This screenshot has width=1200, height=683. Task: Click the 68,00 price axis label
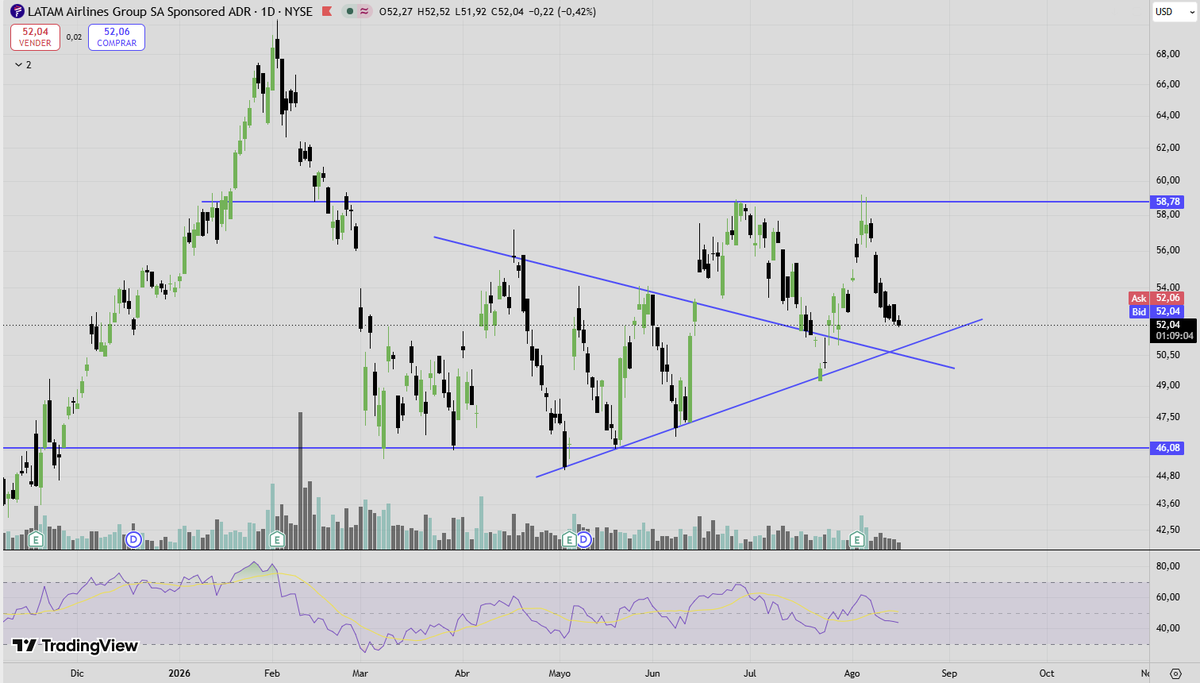(1169, 54)
